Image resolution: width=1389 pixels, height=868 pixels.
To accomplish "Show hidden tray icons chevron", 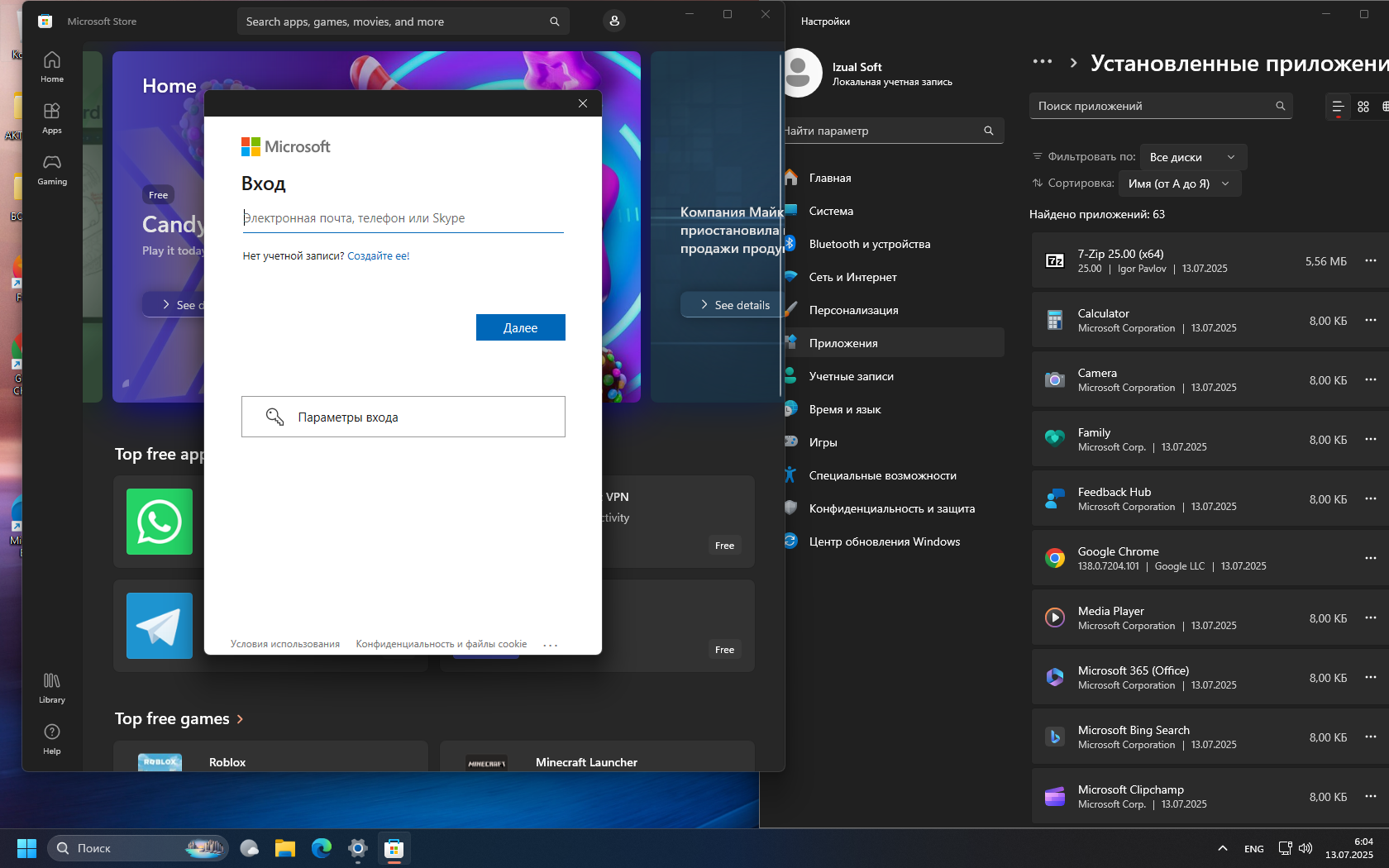I will [x=1223, y=848].
